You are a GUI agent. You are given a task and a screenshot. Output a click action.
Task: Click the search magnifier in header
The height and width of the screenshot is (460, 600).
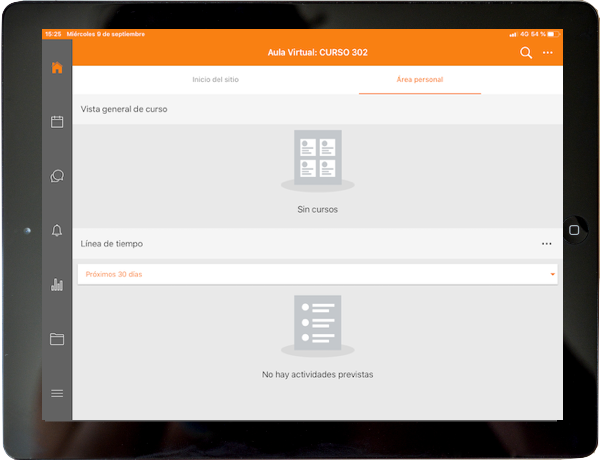pyautogui.click(x=526, y=53)
